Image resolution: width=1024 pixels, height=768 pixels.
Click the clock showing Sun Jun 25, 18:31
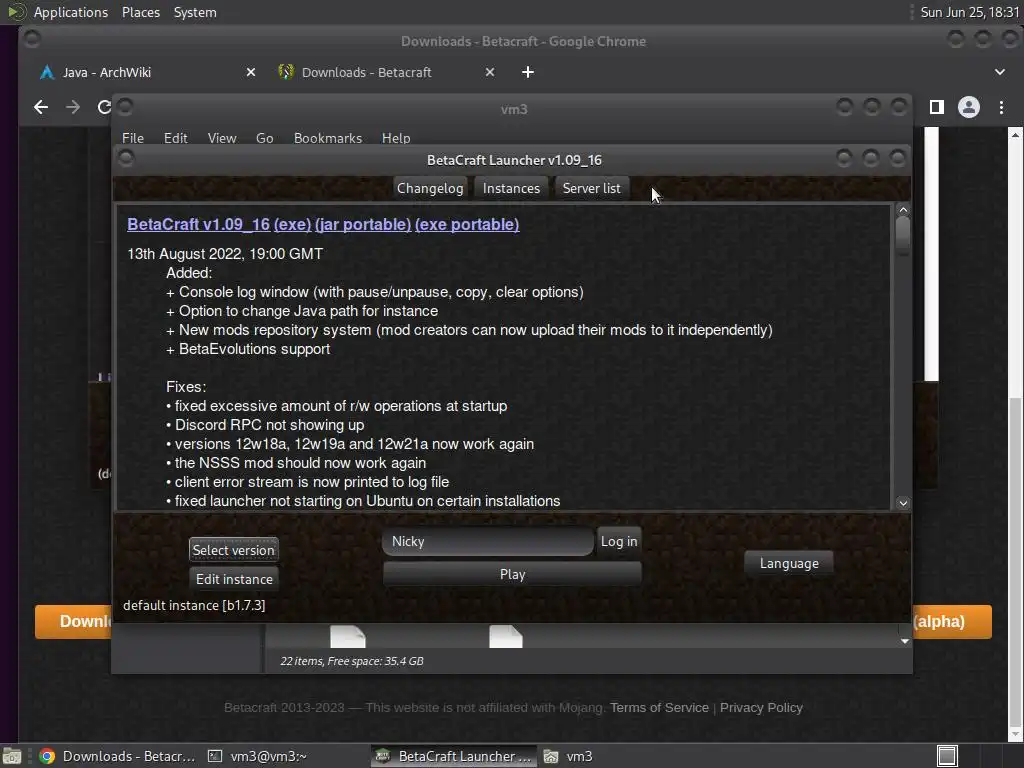[969, 12]
